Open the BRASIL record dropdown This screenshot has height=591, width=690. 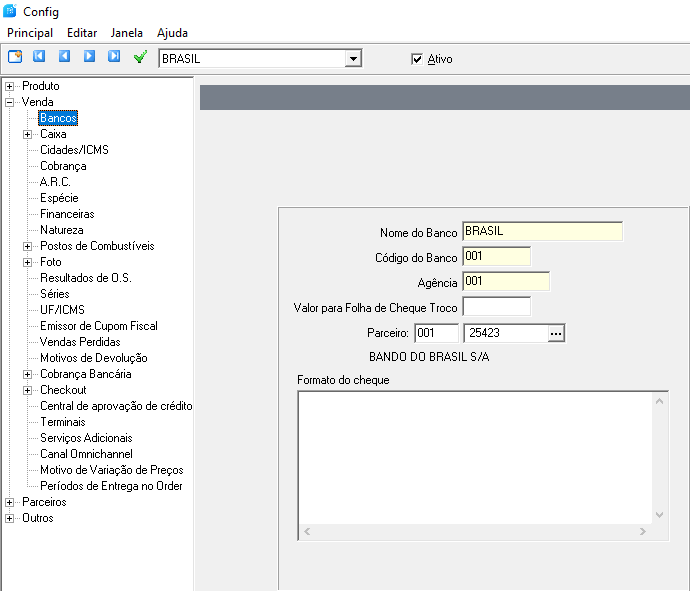pos(352,59)
